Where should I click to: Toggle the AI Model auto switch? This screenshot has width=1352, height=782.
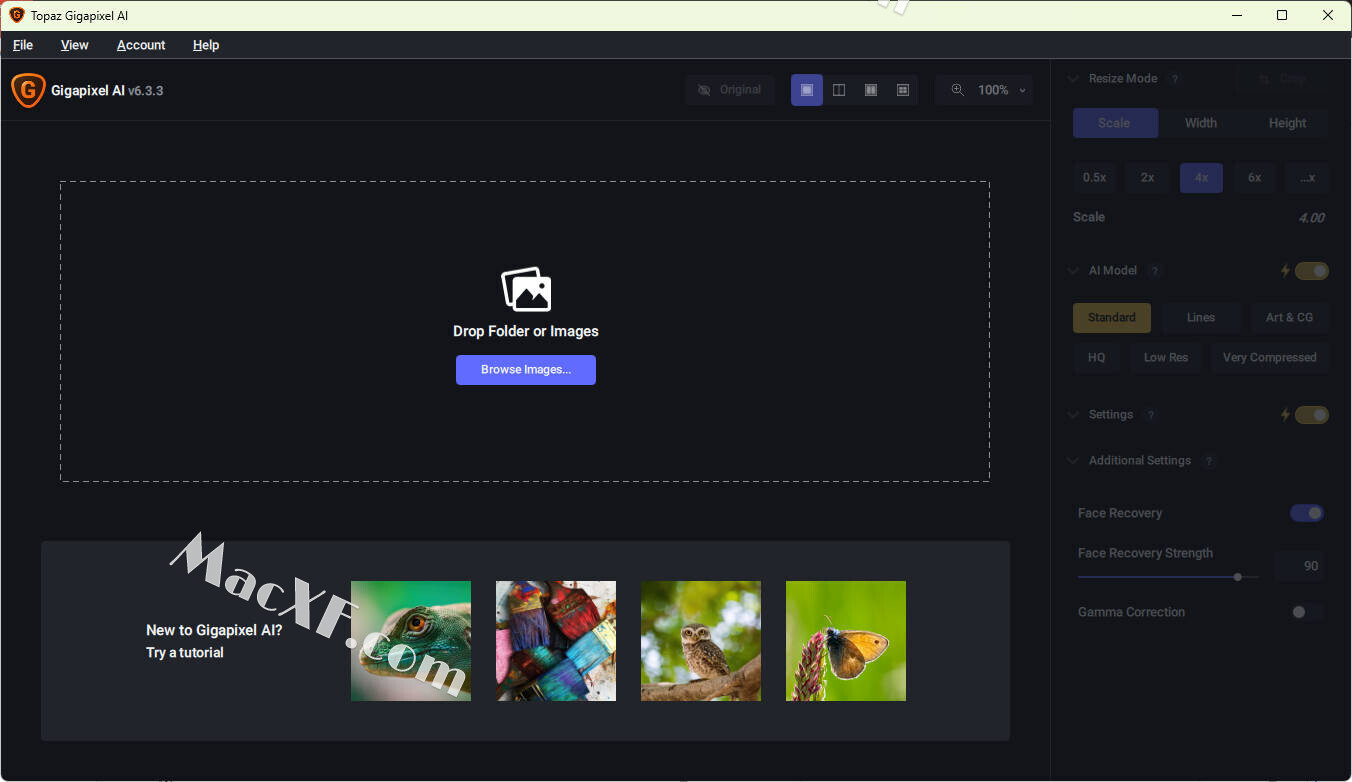pos(1312,271)
